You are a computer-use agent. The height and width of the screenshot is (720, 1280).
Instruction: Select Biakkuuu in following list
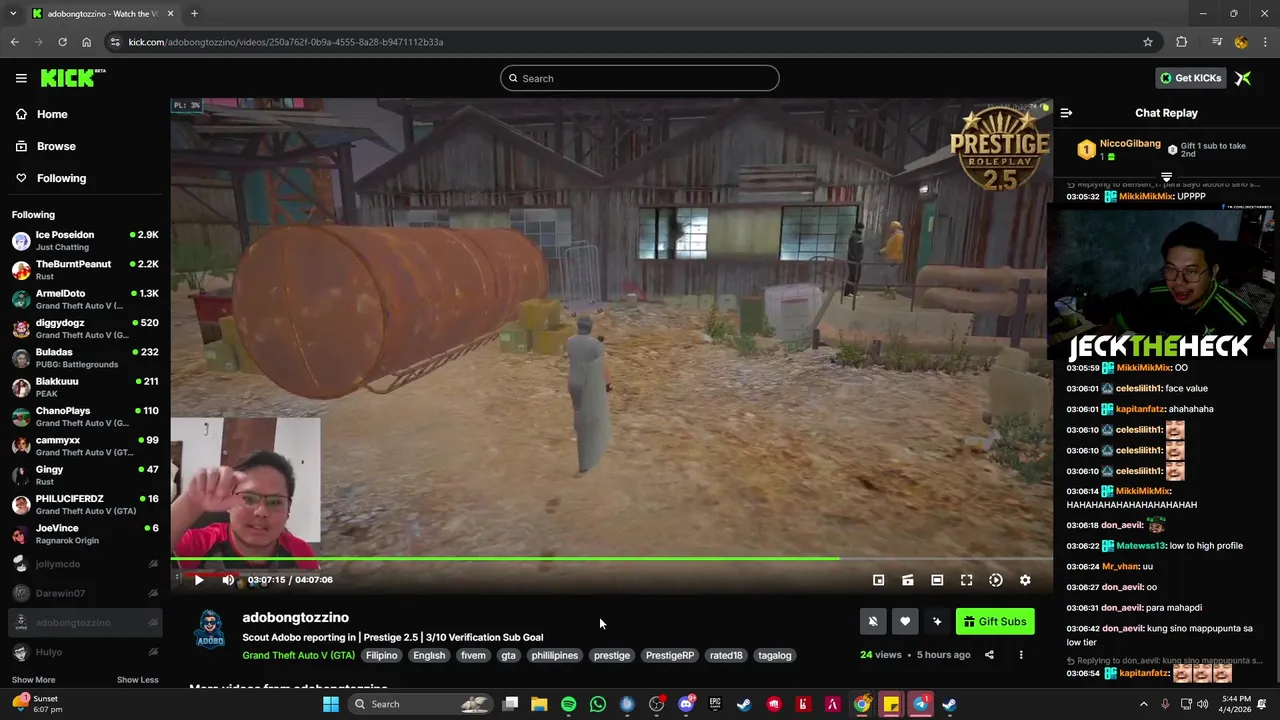85,387
